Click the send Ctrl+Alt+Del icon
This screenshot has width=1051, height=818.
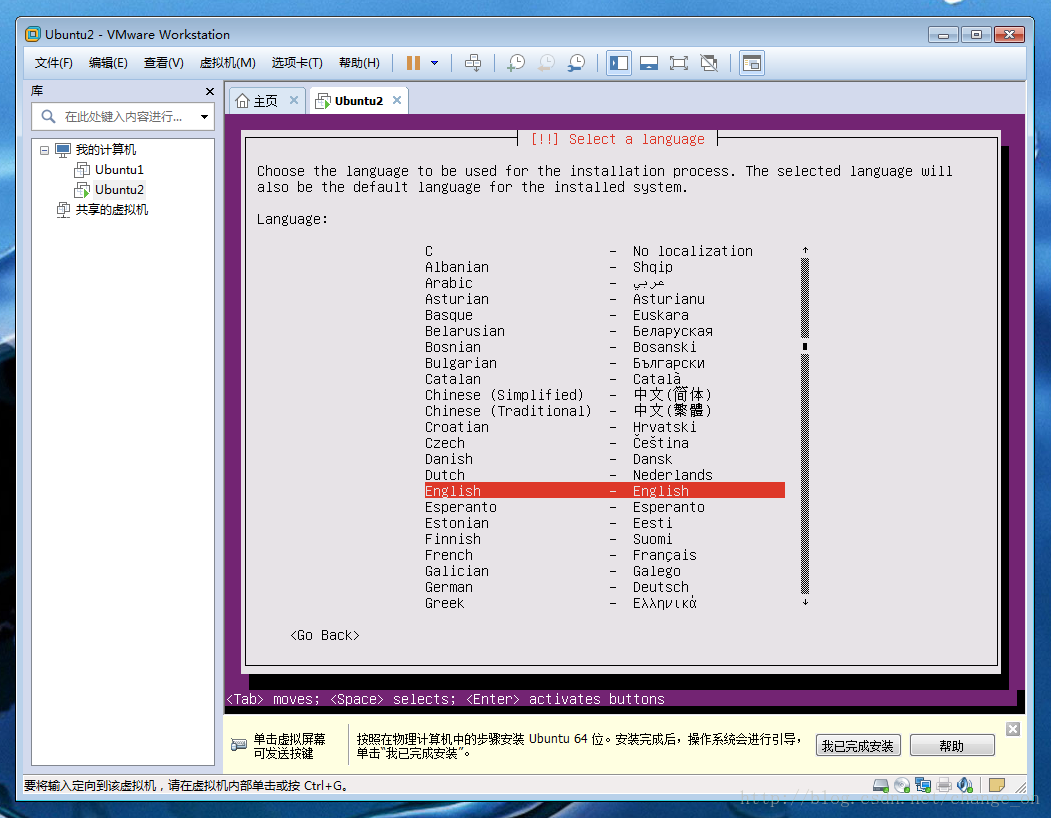click(473, 63)
